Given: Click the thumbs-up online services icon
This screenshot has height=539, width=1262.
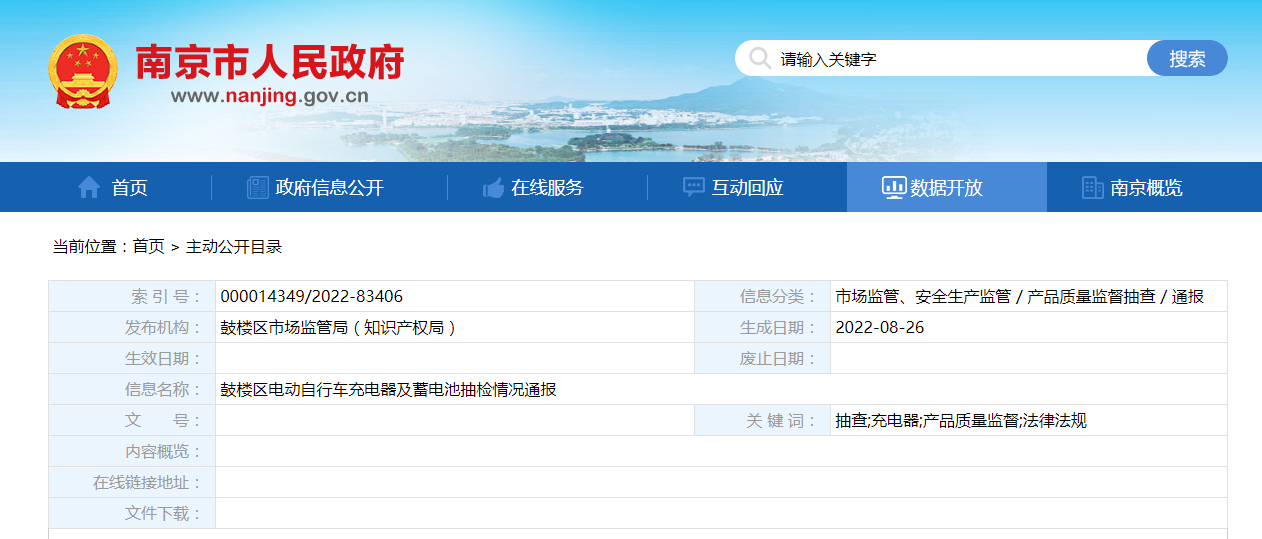Looking at the screenshot, I should [x=493, y=188].
